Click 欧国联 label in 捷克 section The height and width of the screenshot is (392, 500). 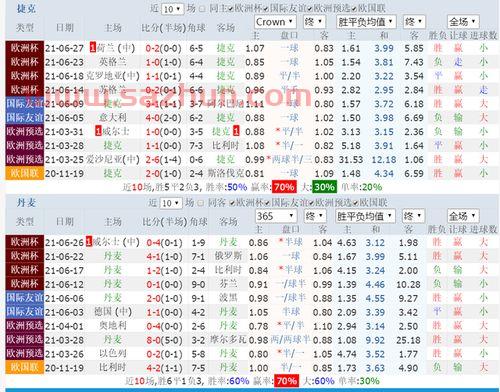(x=25, y=173)
